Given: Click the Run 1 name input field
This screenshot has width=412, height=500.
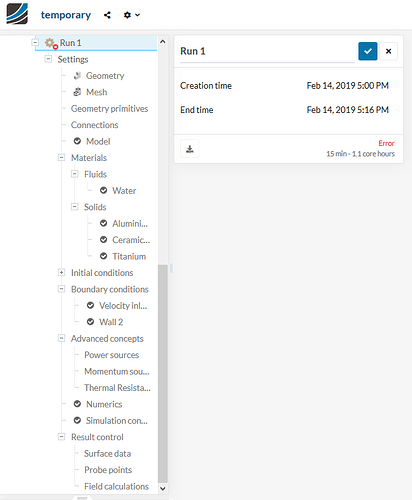Looking at the screenshot, I should click(267, 51).
